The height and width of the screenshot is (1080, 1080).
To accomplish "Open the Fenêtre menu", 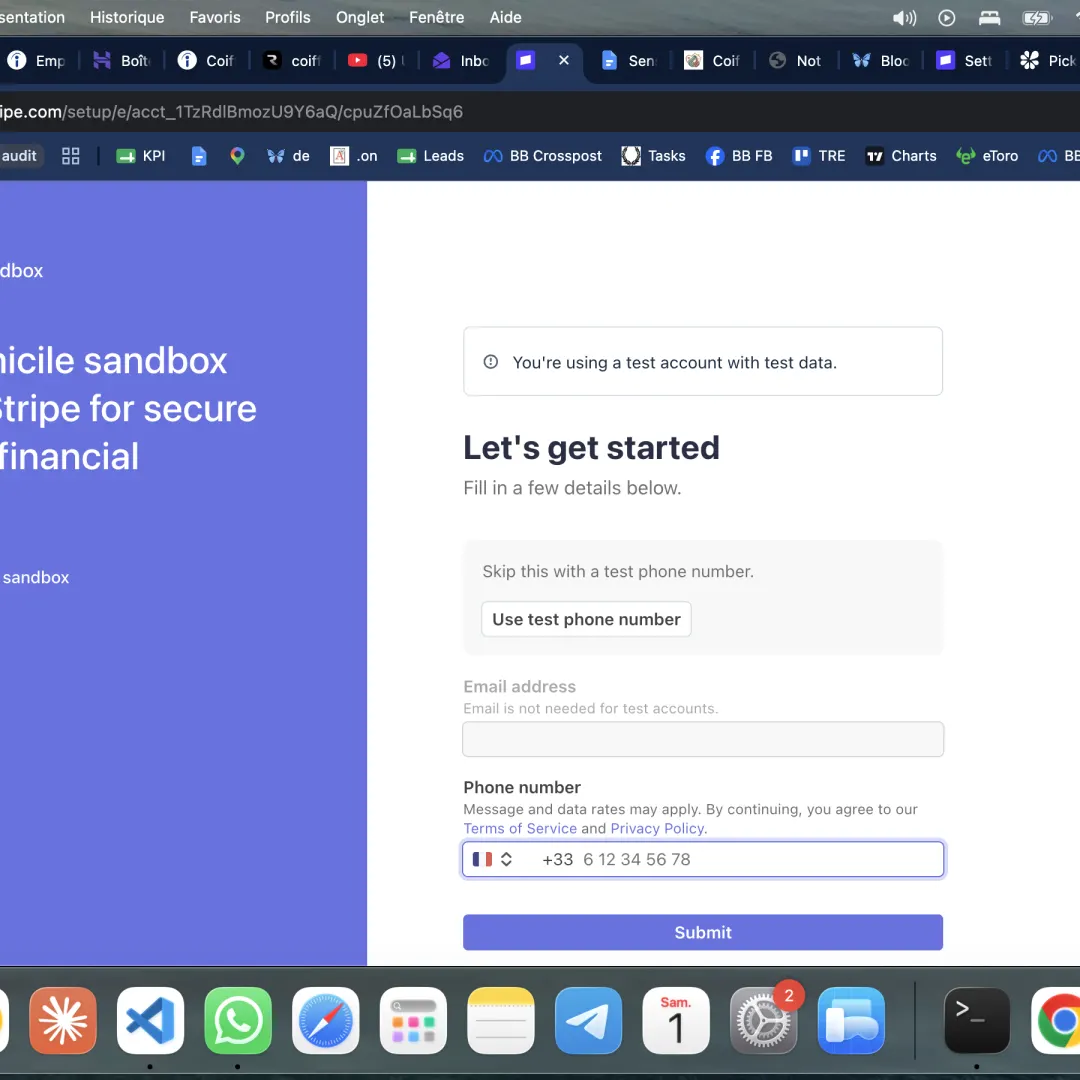I will point(437,17).
